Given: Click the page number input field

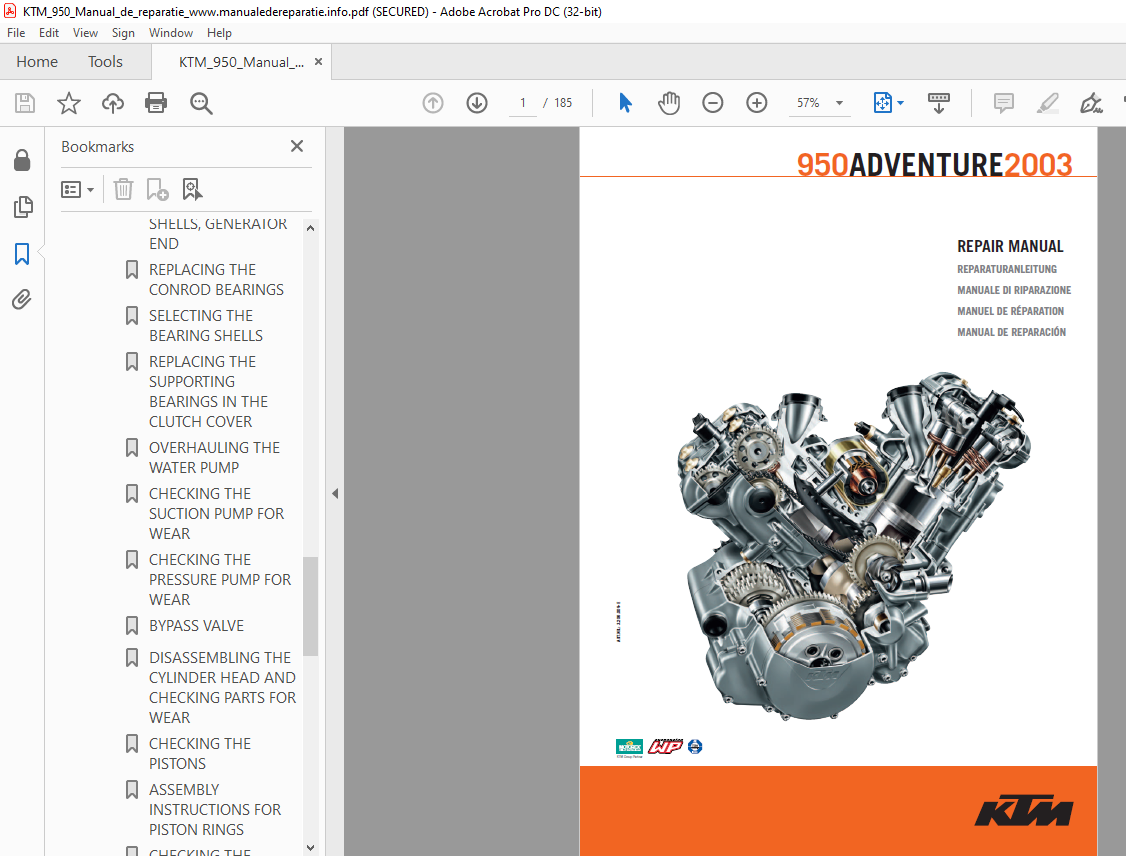Looking at the screenshot, I should click(x=523, y=103).
